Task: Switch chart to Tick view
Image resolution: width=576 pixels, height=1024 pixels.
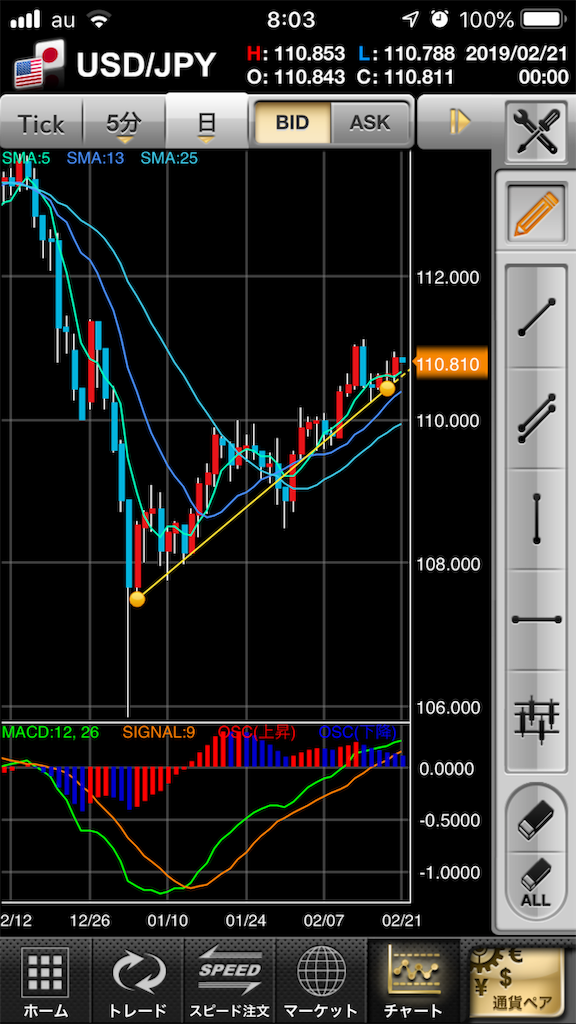Action: click(x=41, y=123)
